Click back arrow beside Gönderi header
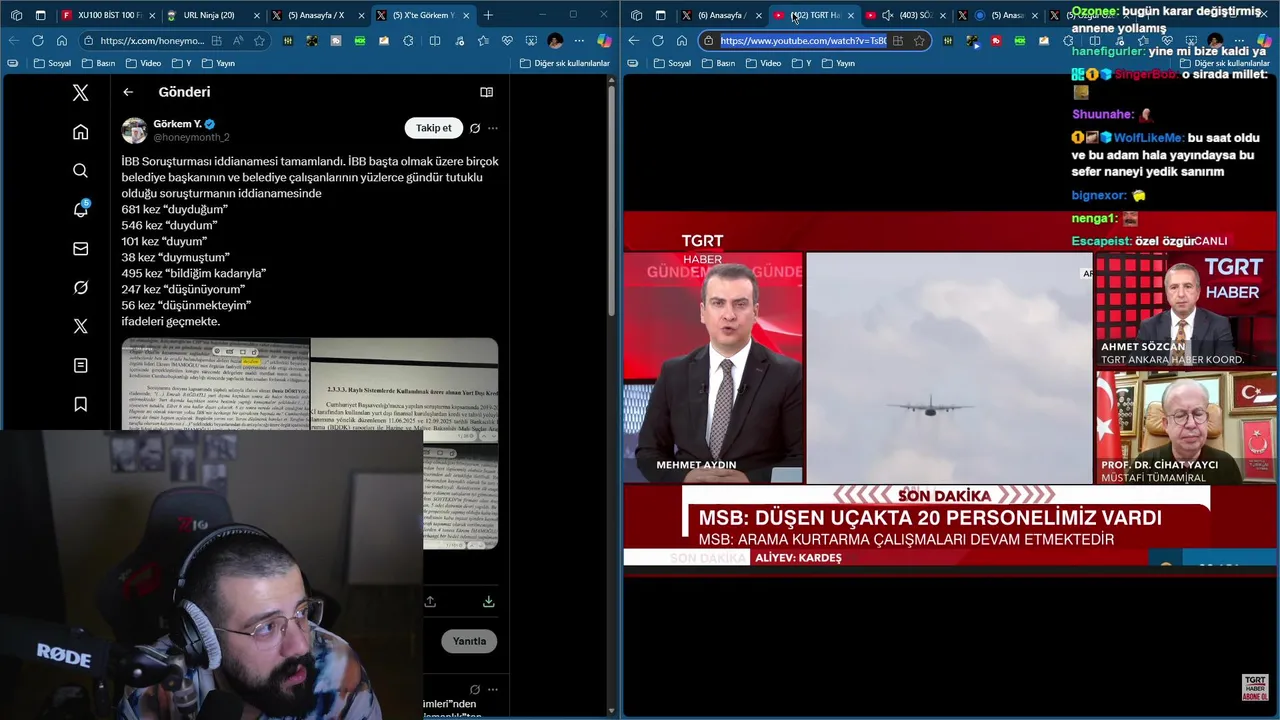Image resolution: width=1280 pixels, height=720 pixels. pos(128,92)
